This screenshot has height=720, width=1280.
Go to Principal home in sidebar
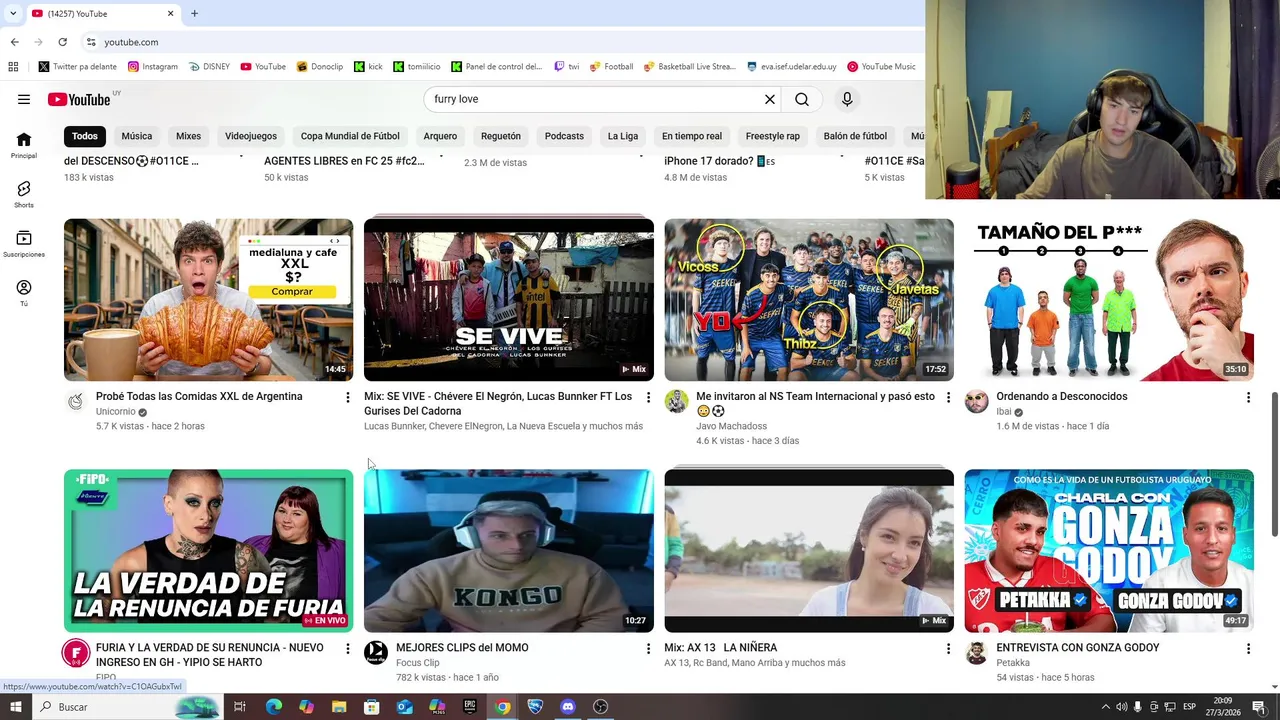point(24,145)
